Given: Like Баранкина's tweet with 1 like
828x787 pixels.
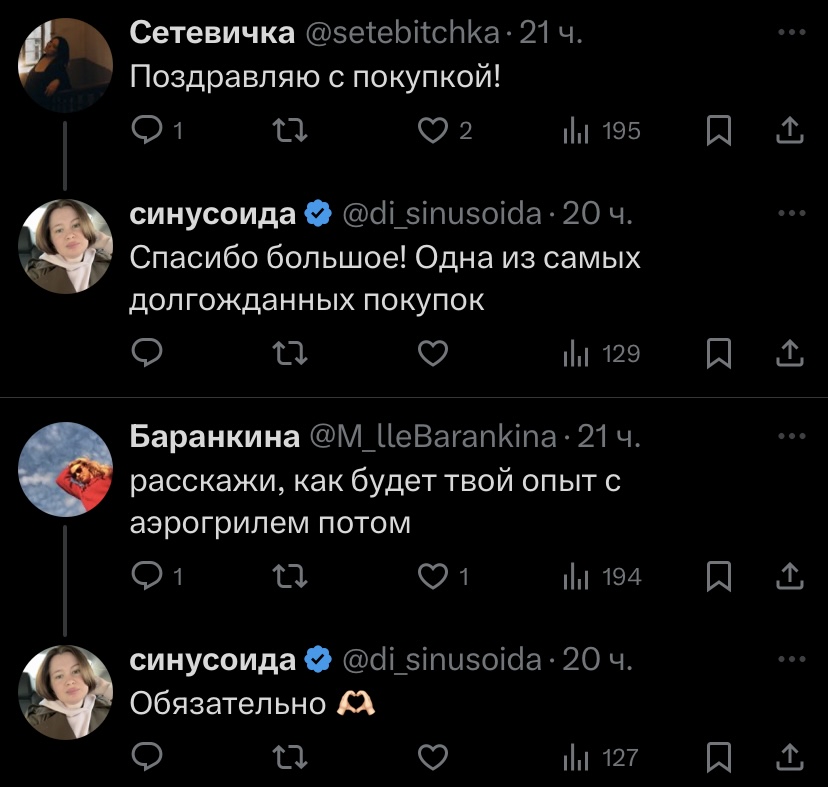Looking at the screenshot, I should pyautogui.click(x=433, y=576).
